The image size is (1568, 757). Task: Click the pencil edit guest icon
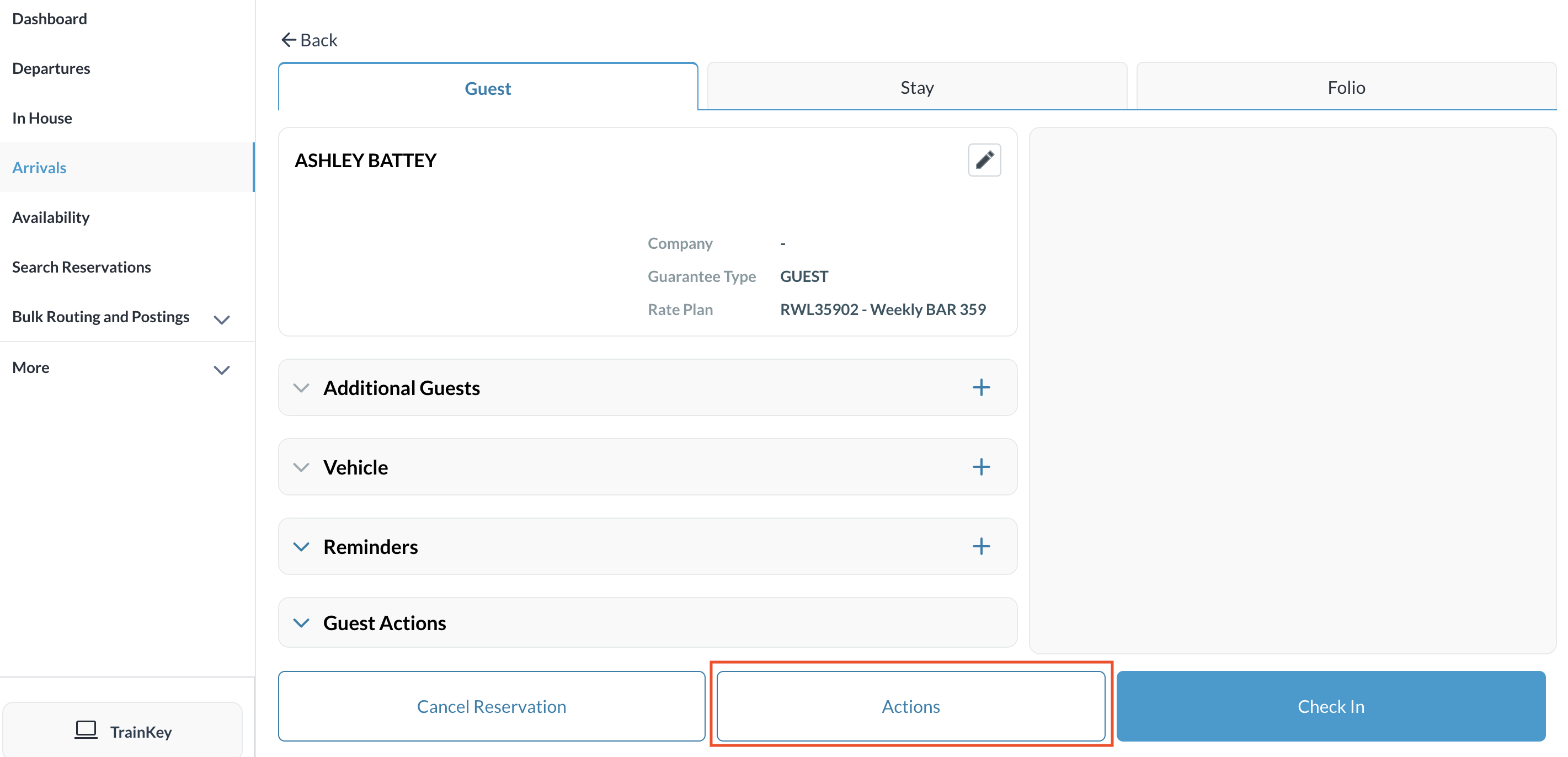984,160
